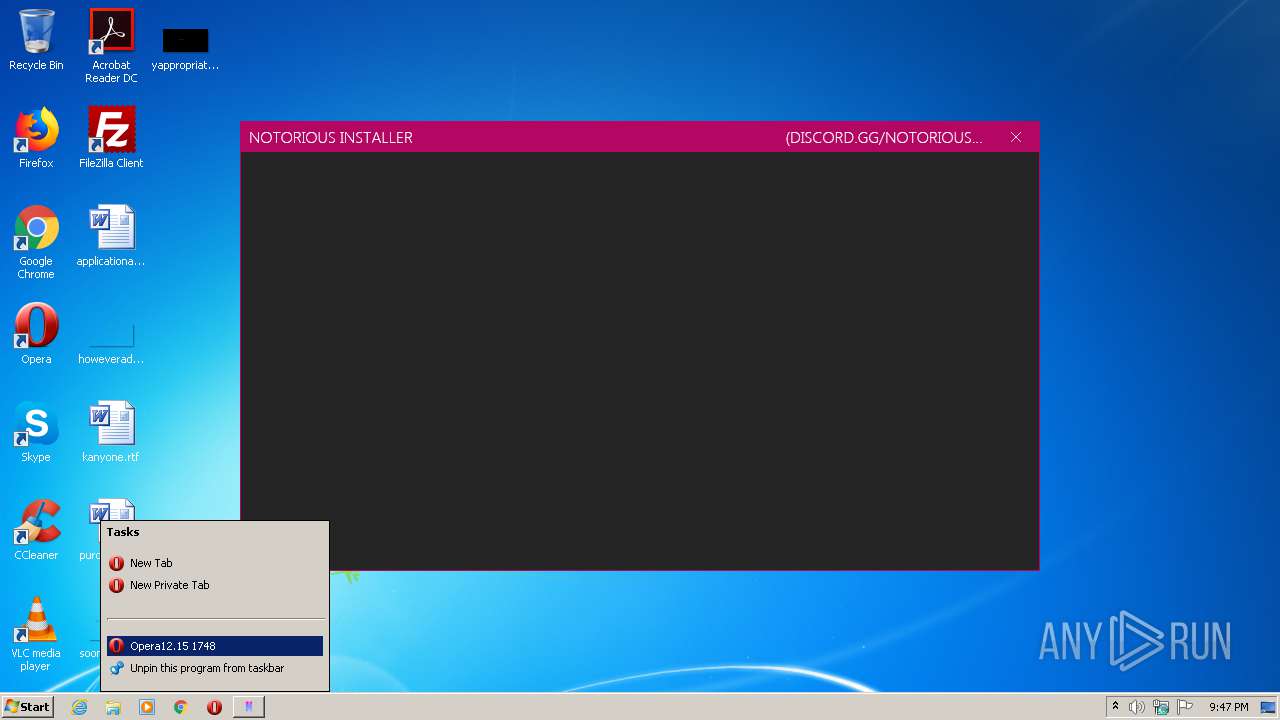Open the Firefox desktop shortcut

coord(36,138)
